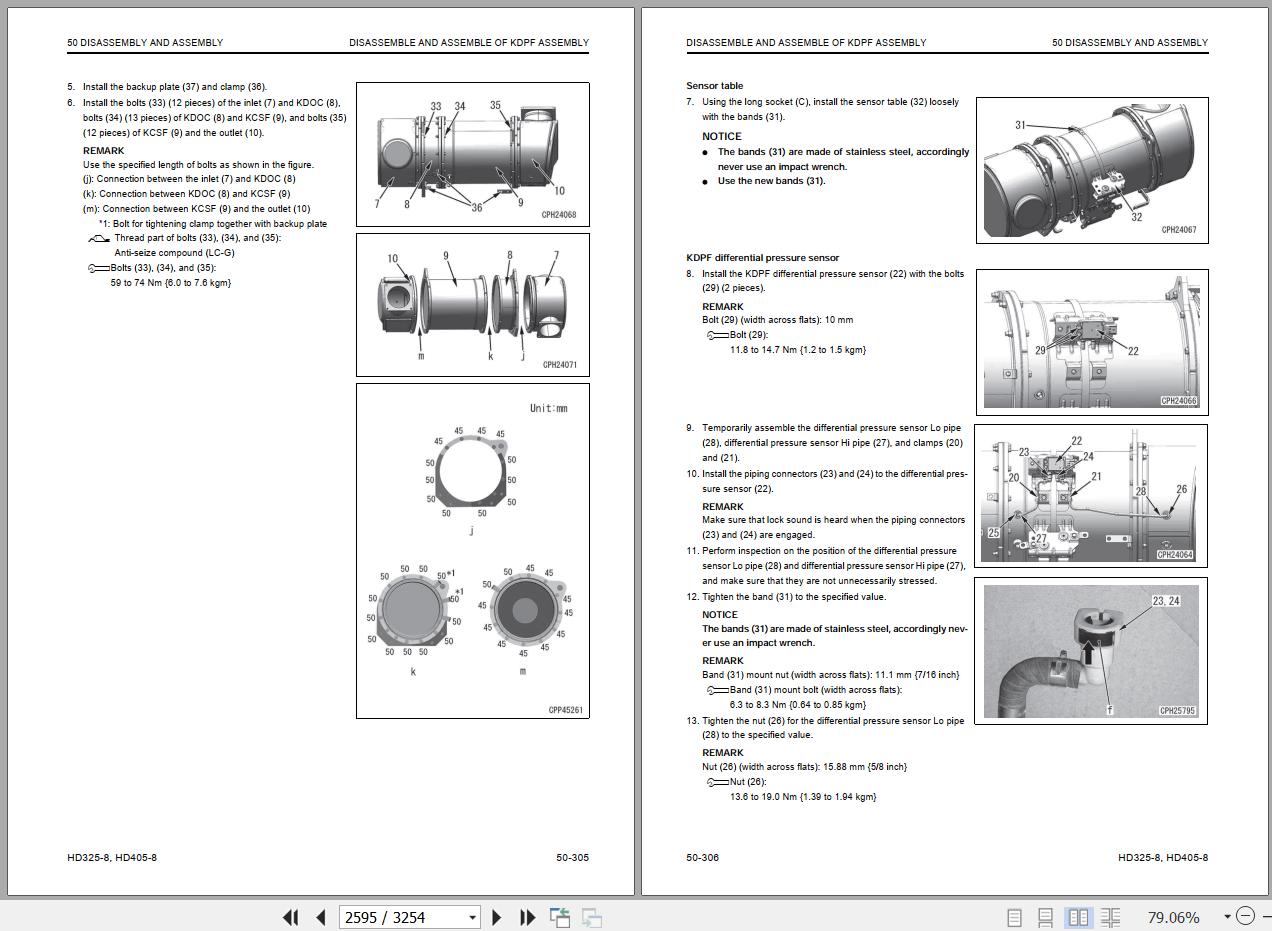This screenshot has width=1272, height=931.
Task: Click page number 50-305 in footer
Action: click(x=573, y=858)
